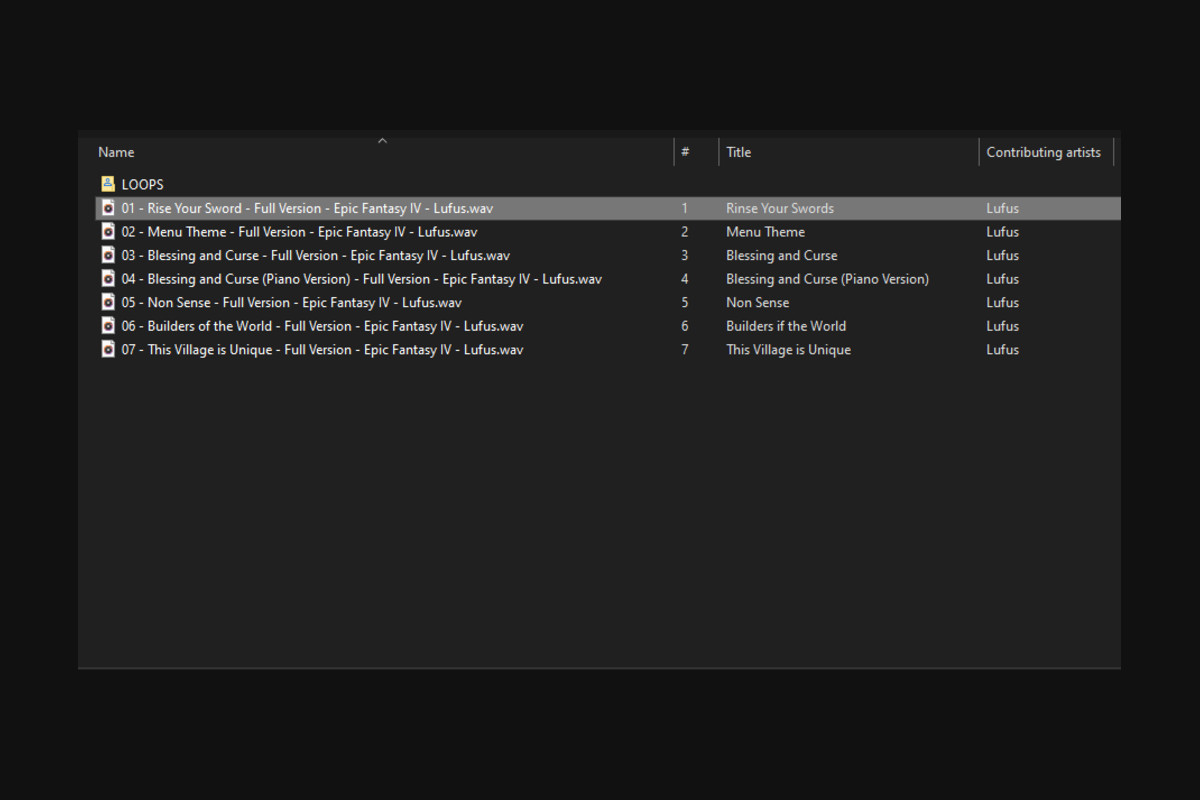Click the LOOPS folder icon

(x=108, y=184)
